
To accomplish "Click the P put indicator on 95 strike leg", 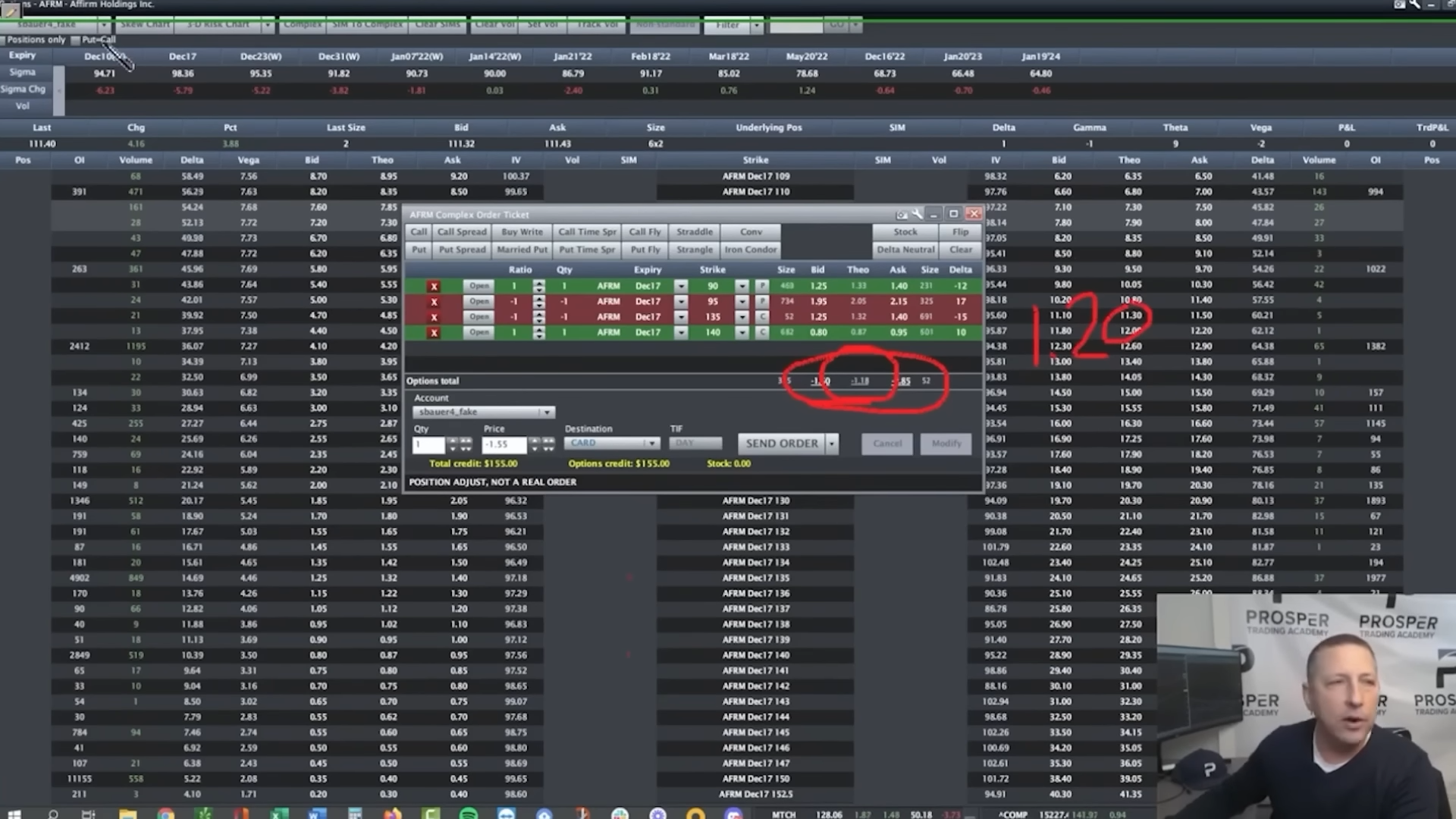I will [762, 302].
